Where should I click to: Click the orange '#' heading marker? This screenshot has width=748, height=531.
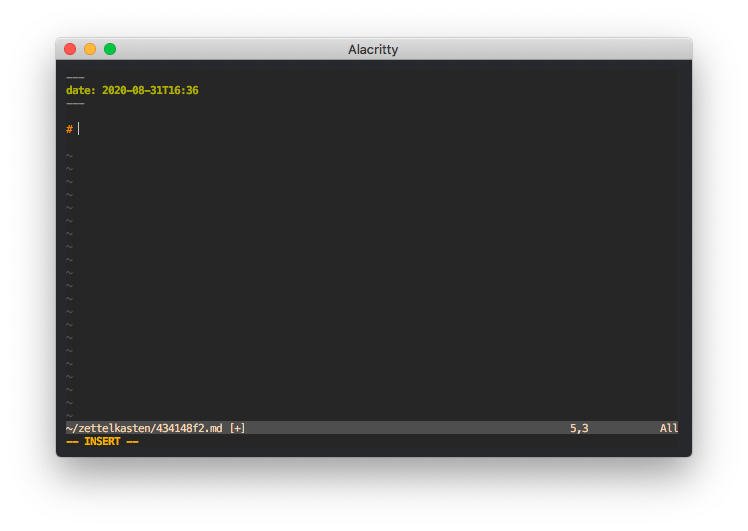coord(69,129)
